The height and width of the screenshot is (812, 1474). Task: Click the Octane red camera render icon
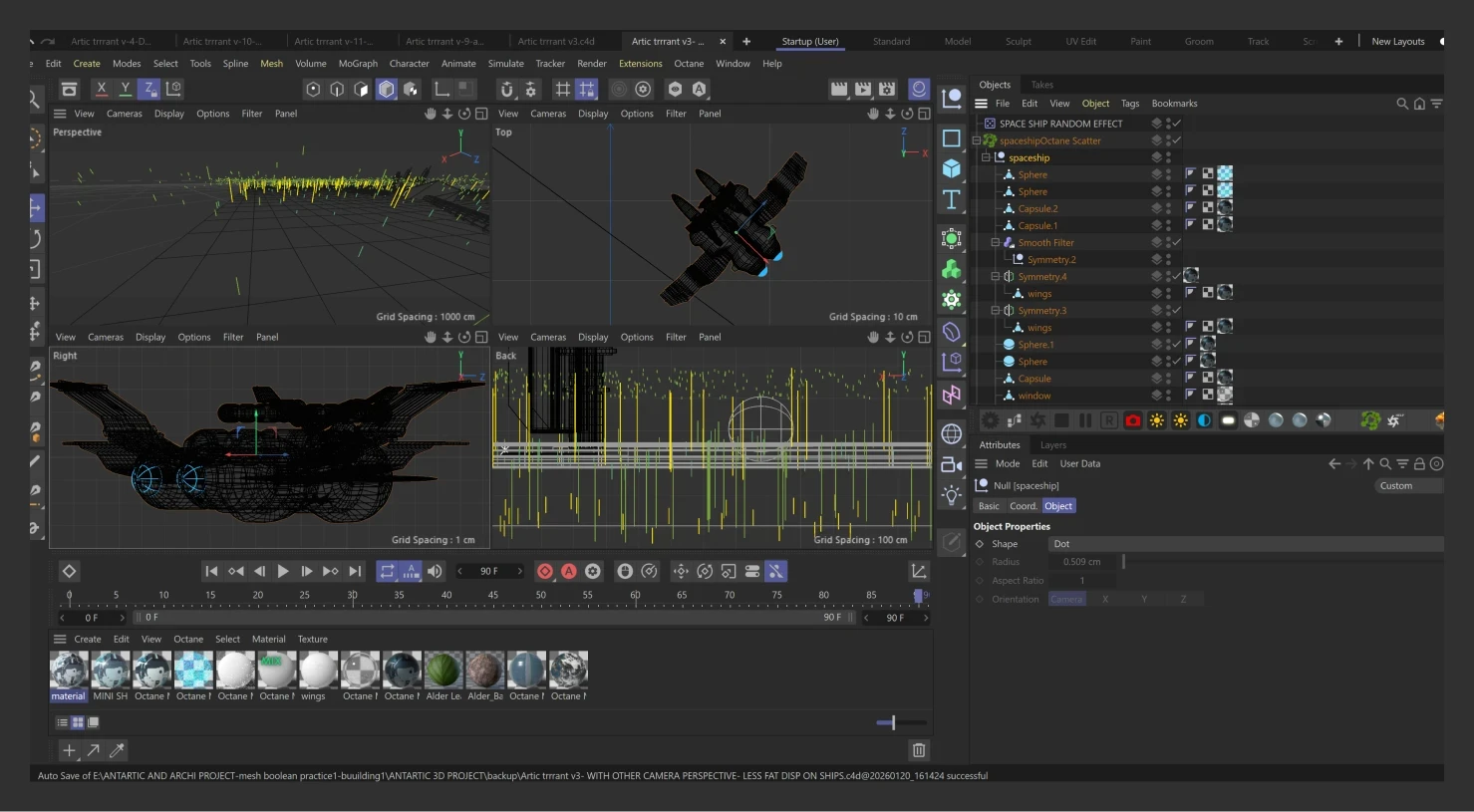1132,420
